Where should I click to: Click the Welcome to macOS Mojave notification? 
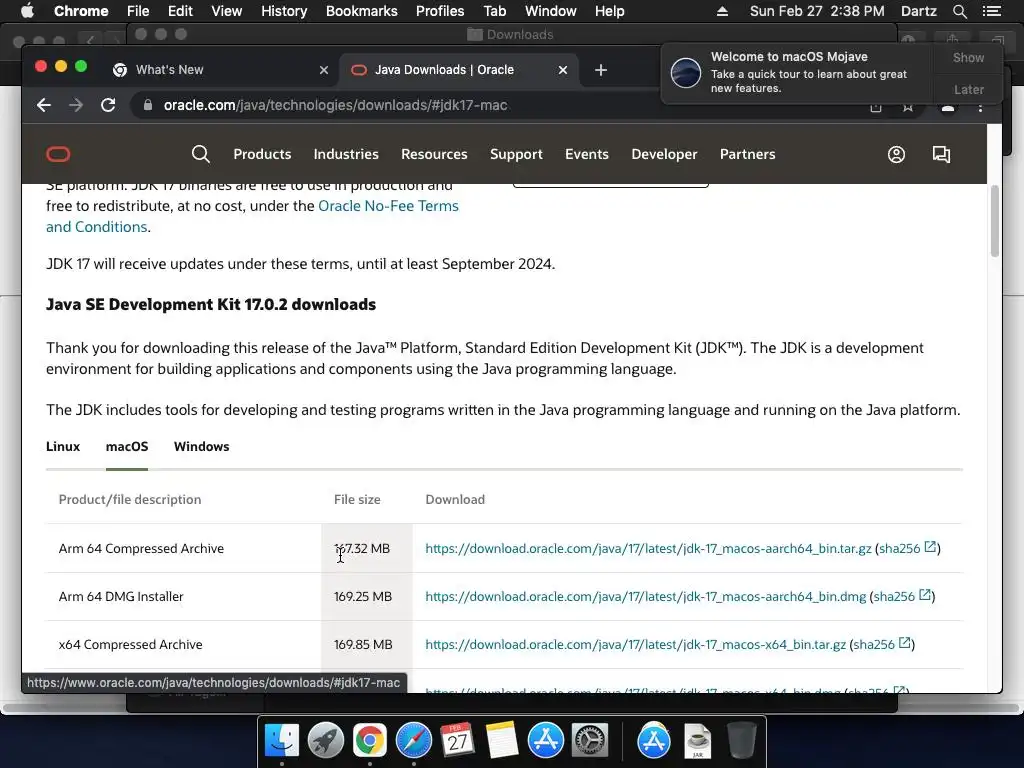point(797,73)
